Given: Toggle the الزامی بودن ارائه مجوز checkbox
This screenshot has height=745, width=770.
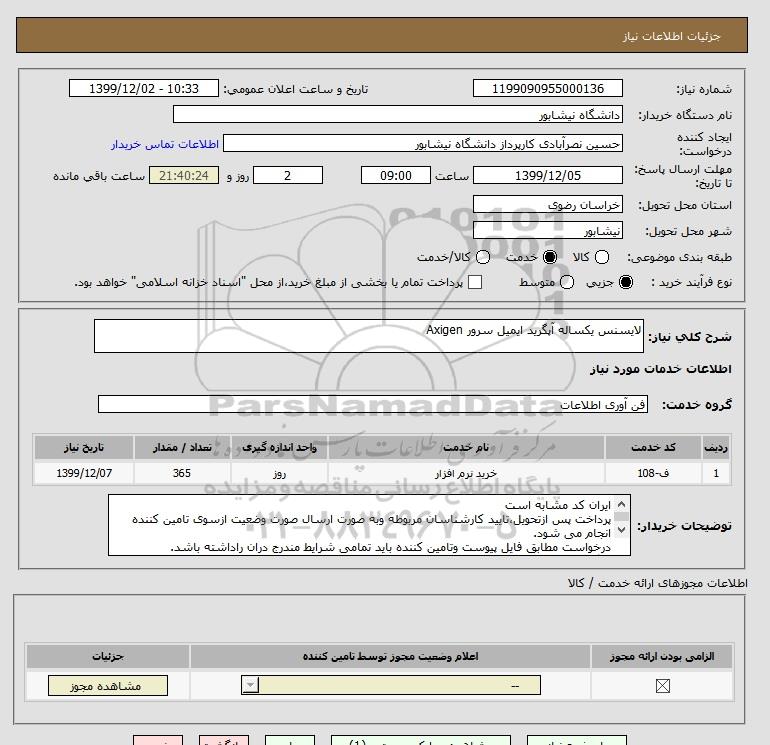Looking at the screenshot, I should pyautogui.click(x=662, y=686).
